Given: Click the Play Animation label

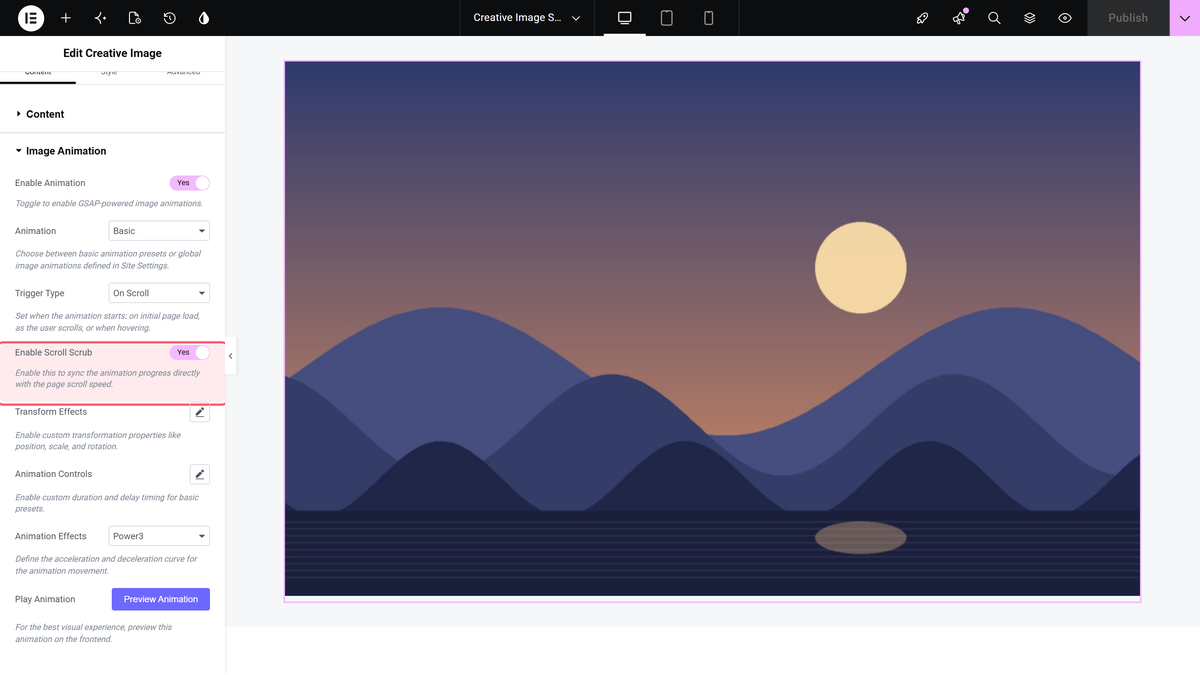Looking at the screenshot, I should click(45, 599).
